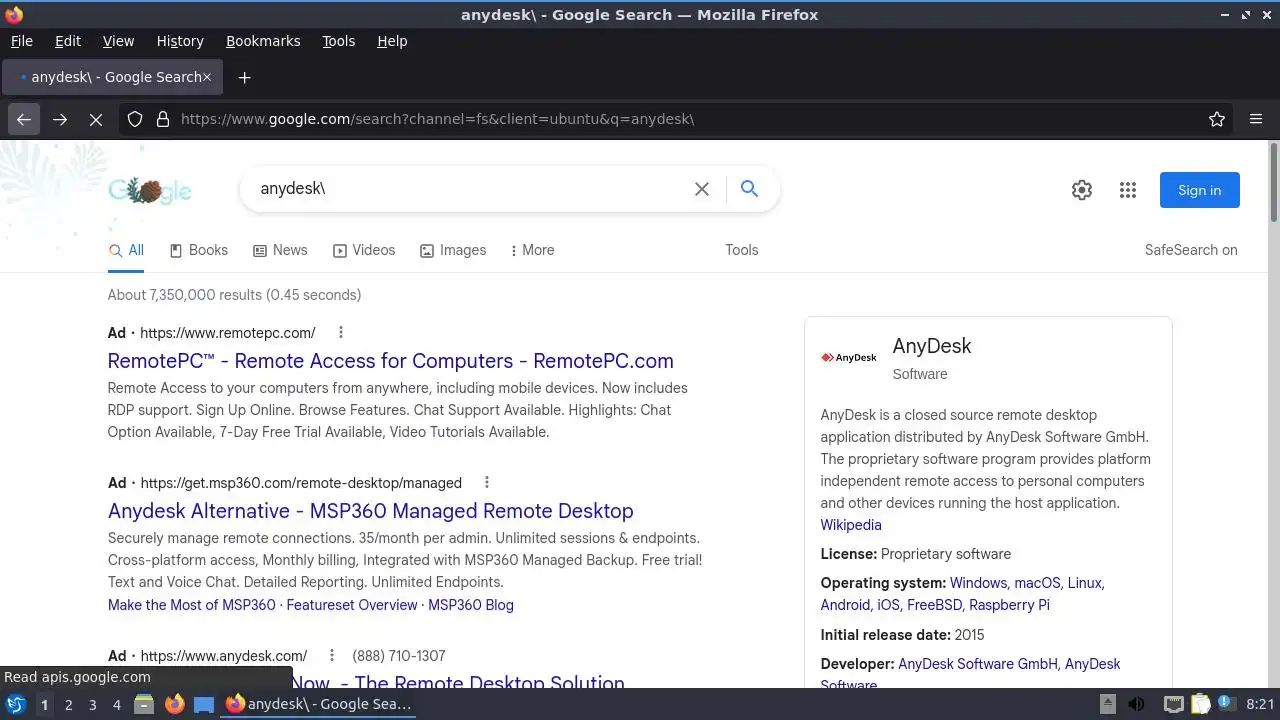Open the Featureset Overview link

pos(351,605)
